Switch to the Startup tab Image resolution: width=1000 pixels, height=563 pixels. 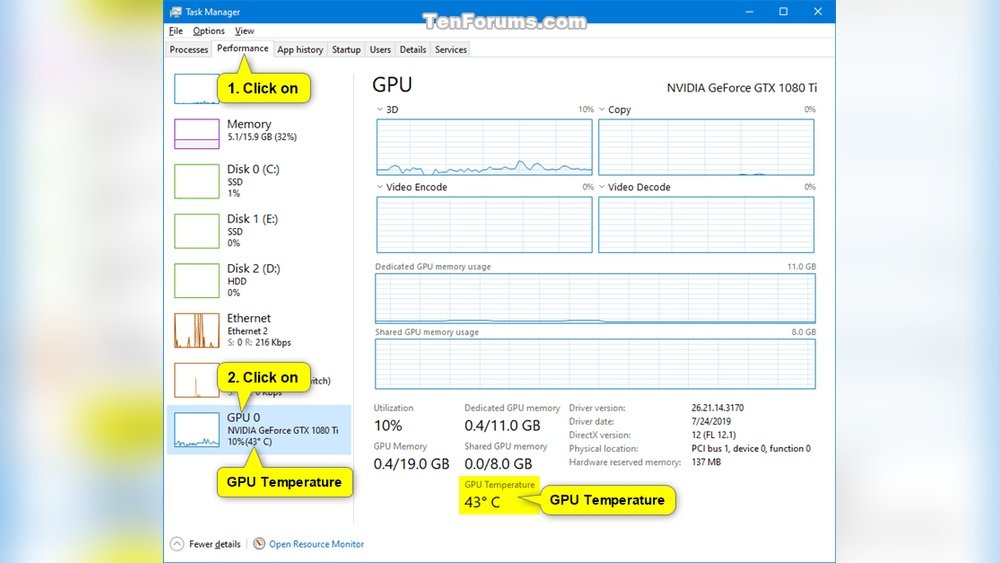pos(346,49)
